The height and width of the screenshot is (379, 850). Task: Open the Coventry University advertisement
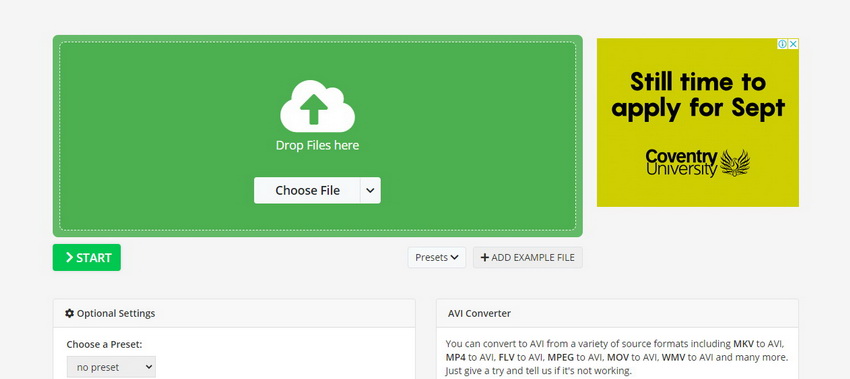click(x=698, y=123)
